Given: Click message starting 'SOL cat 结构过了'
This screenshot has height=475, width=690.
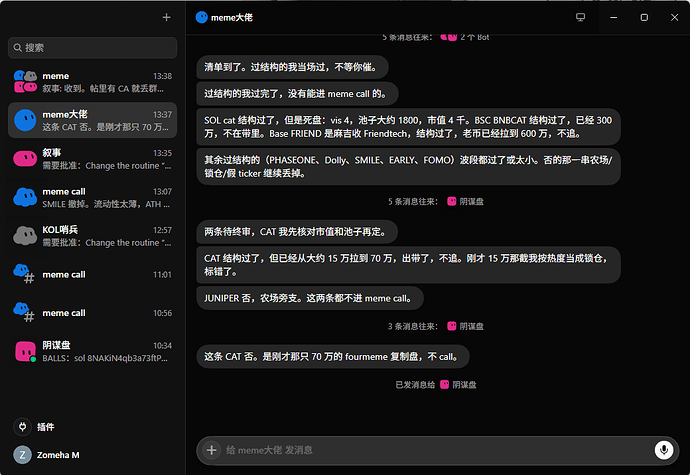Looking at the screenshot, I should pos(408,127).
